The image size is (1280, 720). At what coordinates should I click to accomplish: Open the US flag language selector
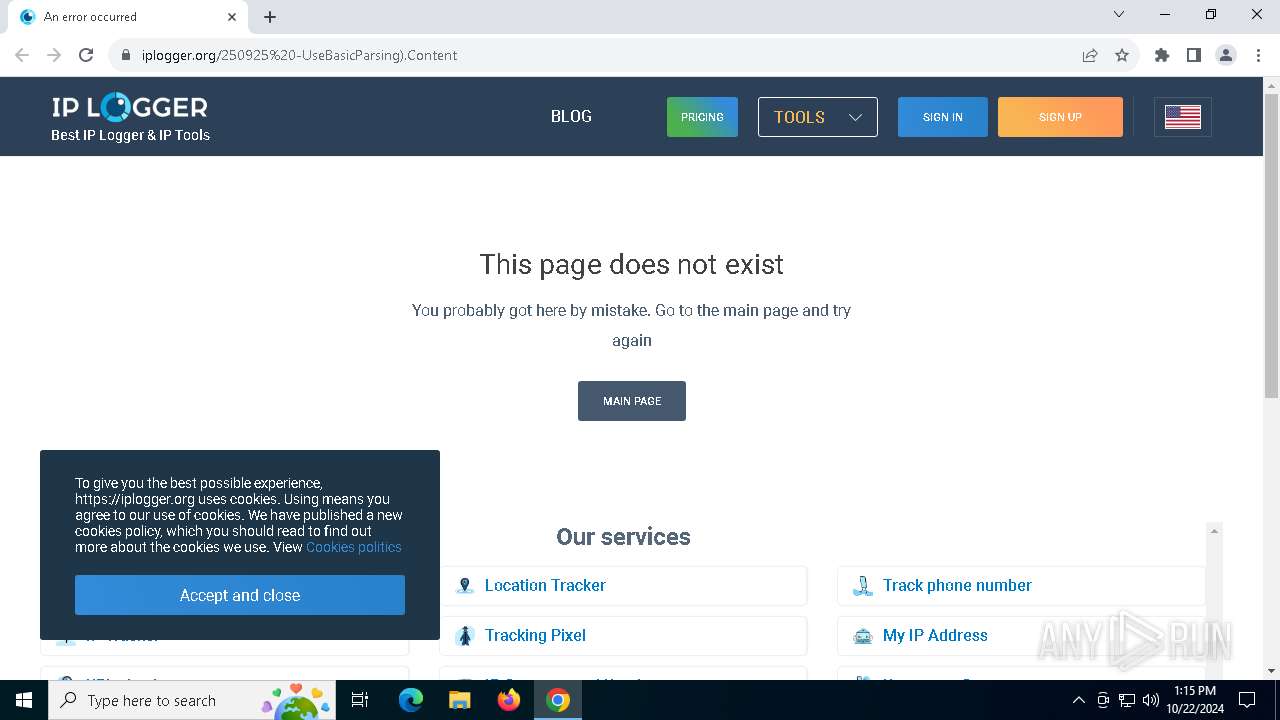[x=1183, y=117]
